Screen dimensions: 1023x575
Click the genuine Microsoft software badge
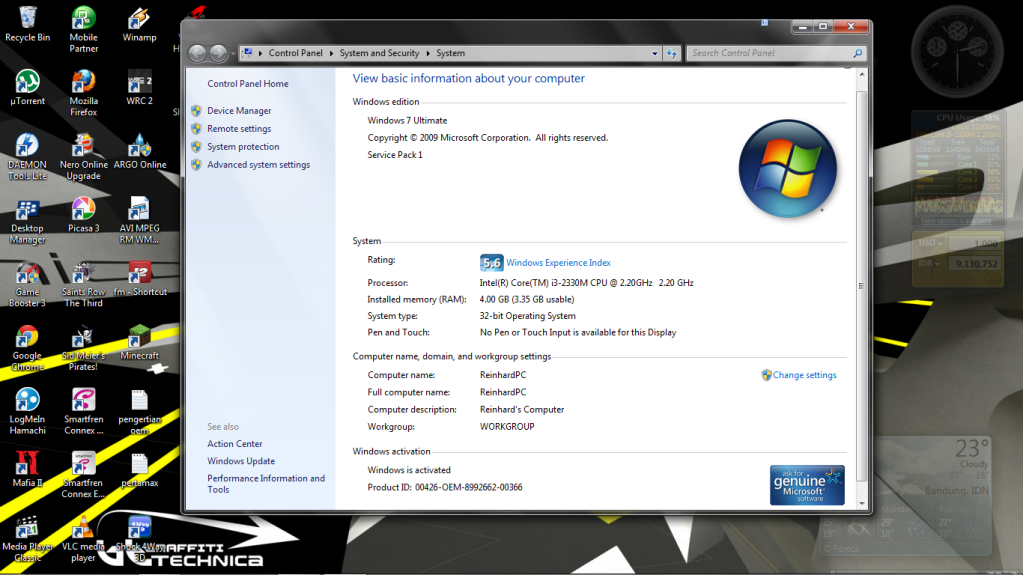point(806,485)
